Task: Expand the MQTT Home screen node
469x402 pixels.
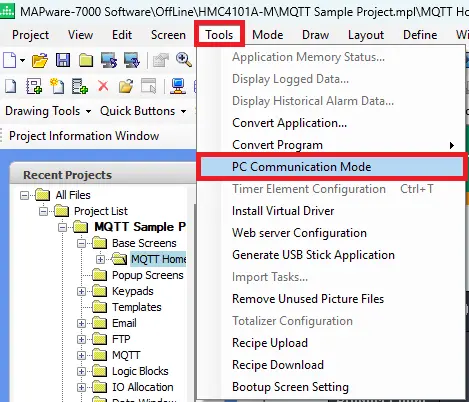Action: pyautogui.click(x=100, y=259)
